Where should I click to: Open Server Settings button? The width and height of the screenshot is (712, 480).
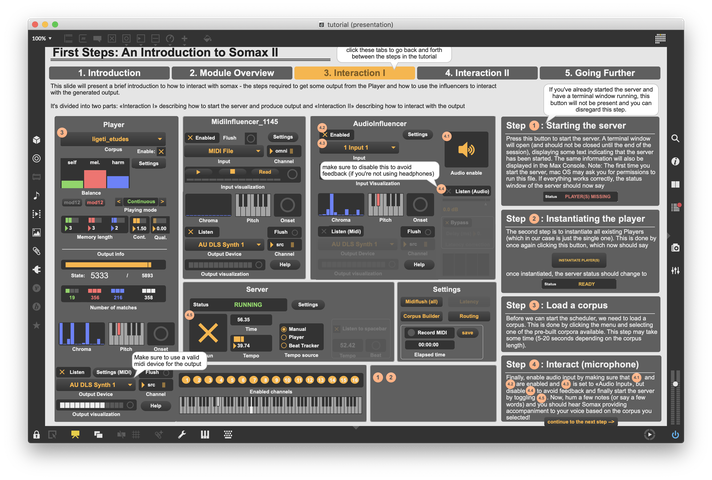308,305
